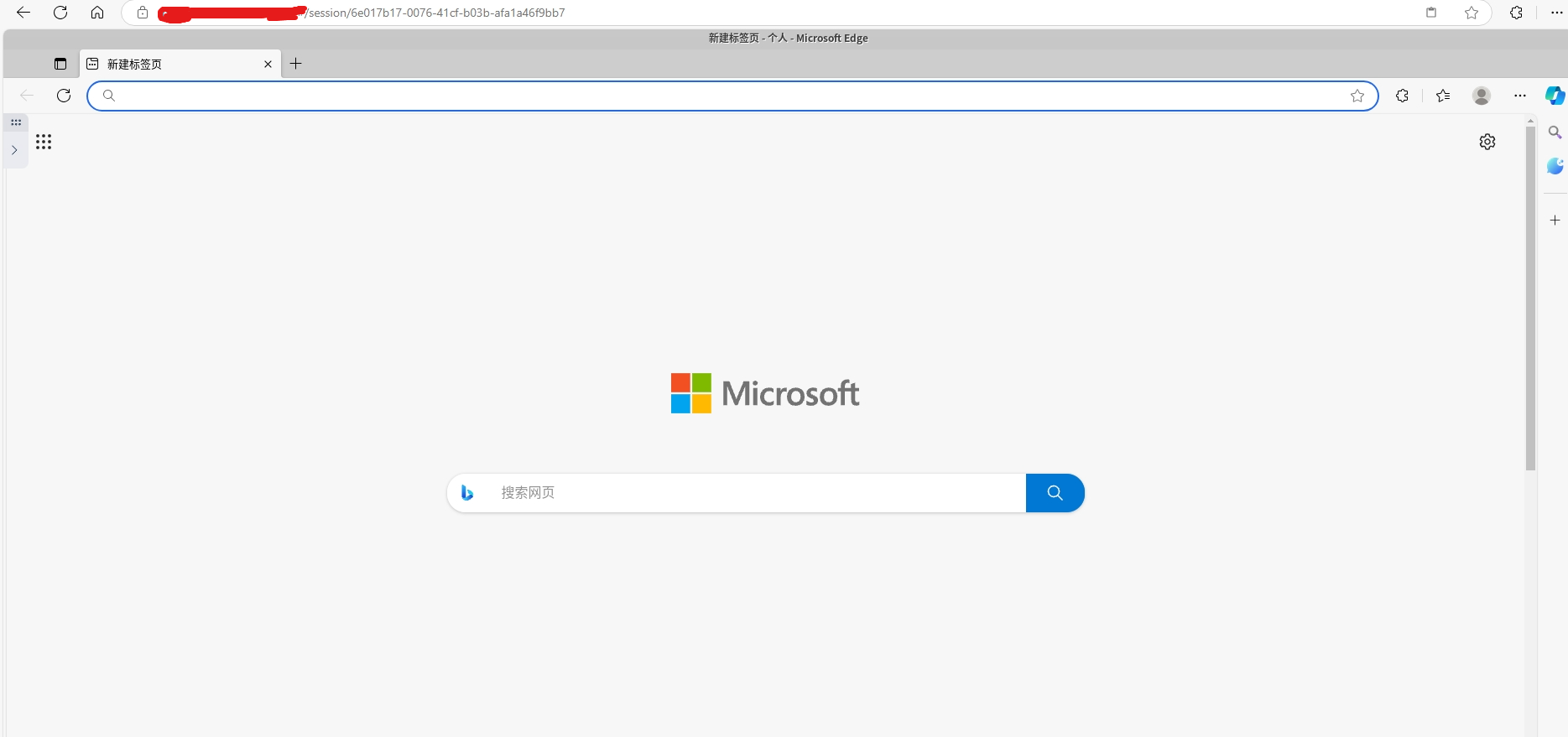
Task: Open Edge tab actions menu icon
Action: (x=60, y=64)
